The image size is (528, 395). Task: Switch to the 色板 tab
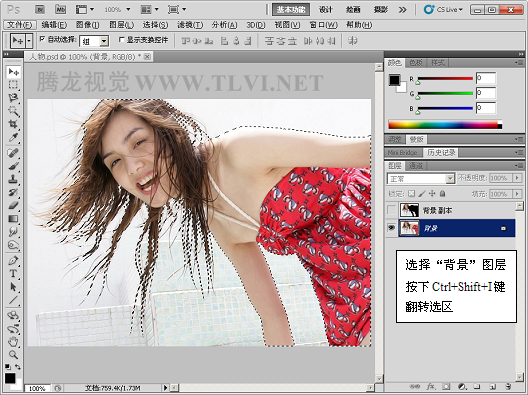[416, 63]
